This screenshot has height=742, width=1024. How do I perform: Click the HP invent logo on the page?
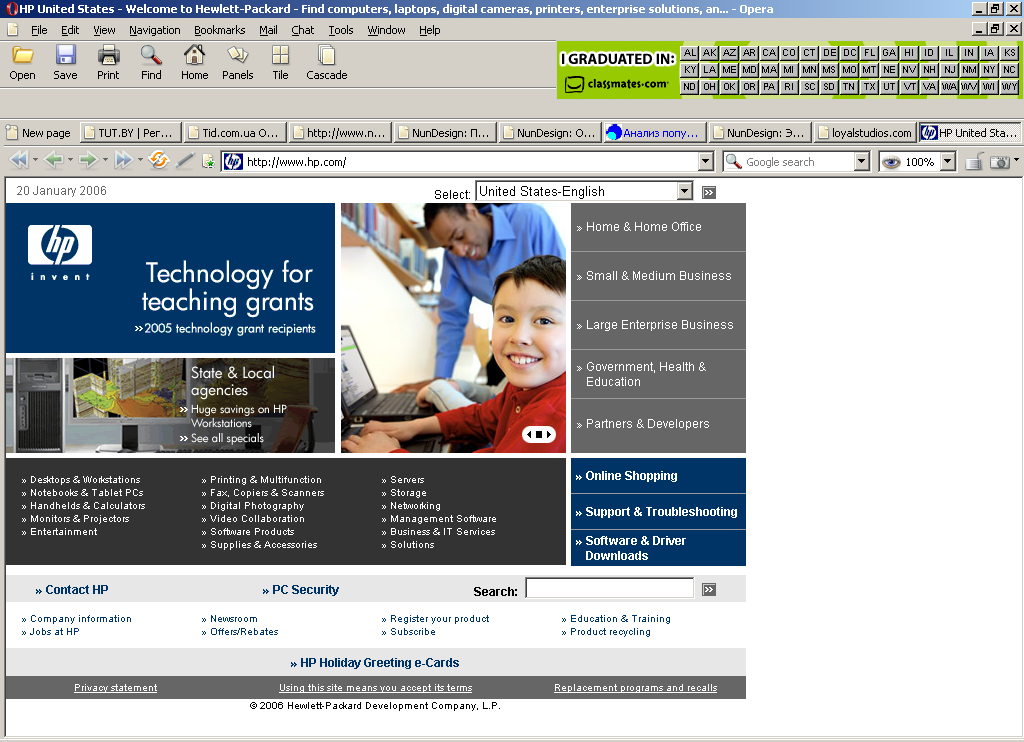point(60,253)
